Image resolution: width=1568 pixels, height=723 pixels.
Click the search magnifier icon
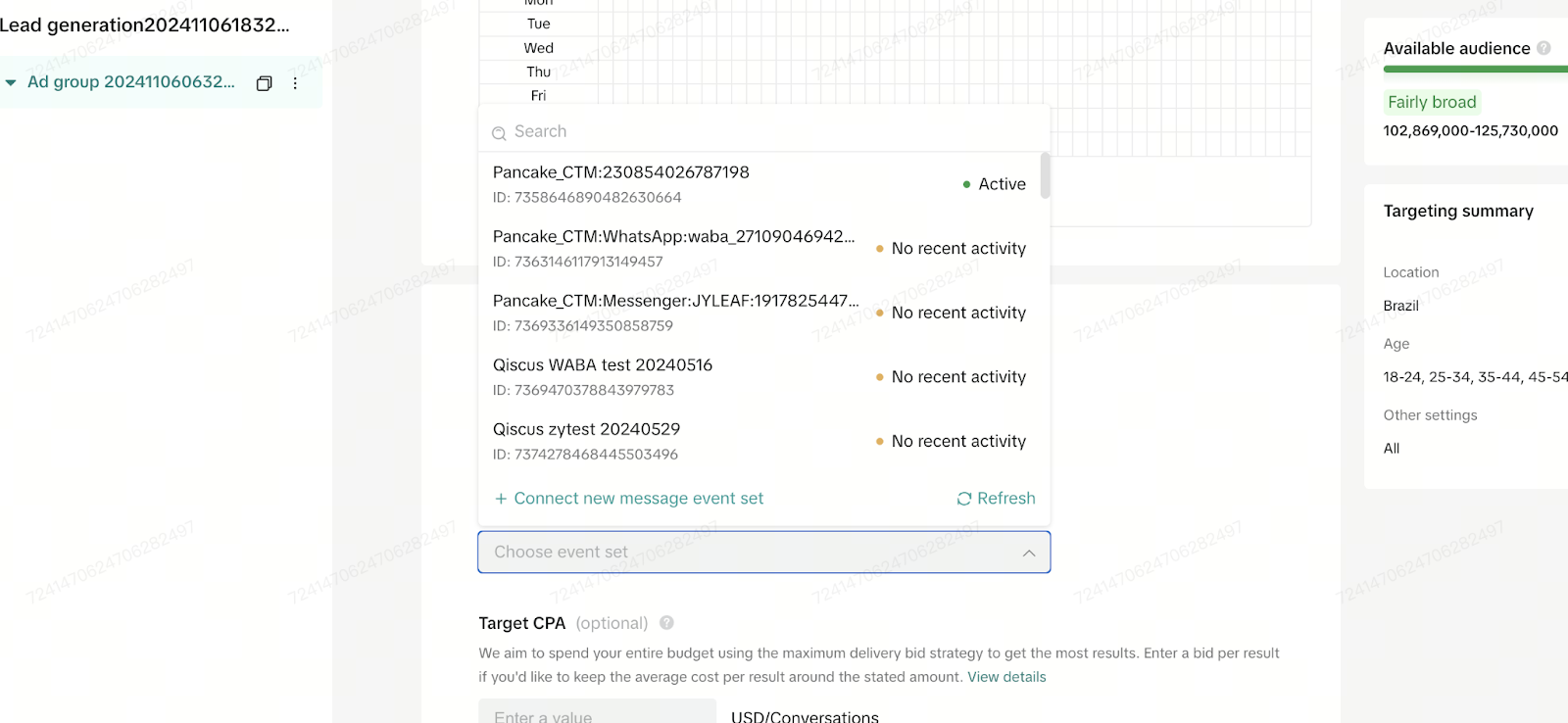pyautogui.click(x=499, y=132)
